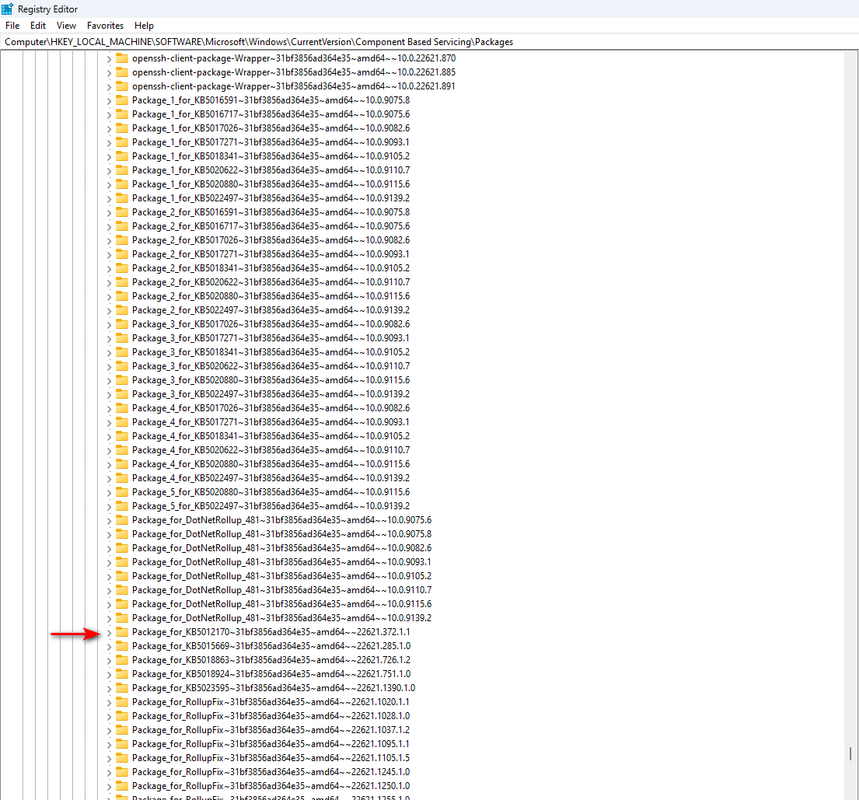Click folder icon of Package_3_for_KB5022497
The height and width of the screenshot is (800, 859).
(122, 394)
